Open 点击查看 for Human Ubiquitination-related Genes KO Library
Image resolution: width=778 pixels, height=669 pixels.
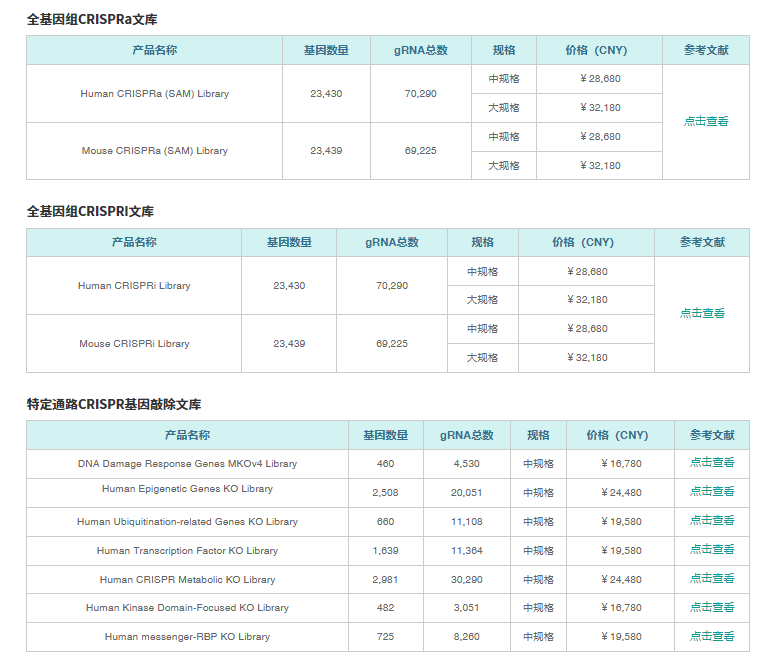712,520
